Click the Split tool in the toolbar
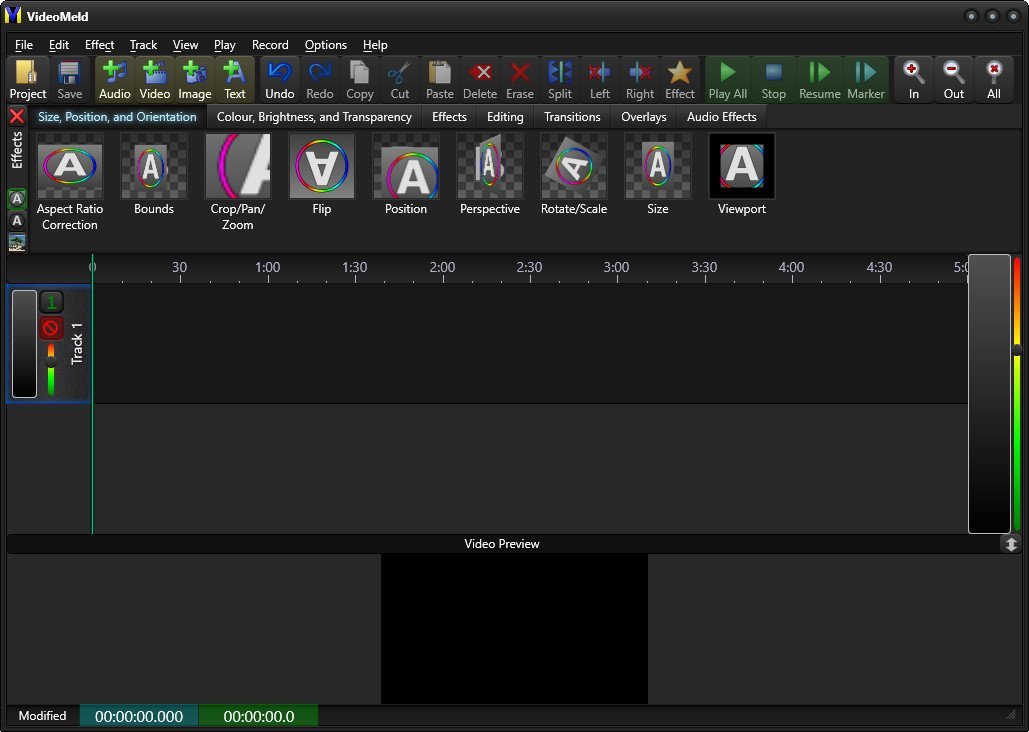The image size is (1029, 732). pyautogui.click(x=560, y=80)
